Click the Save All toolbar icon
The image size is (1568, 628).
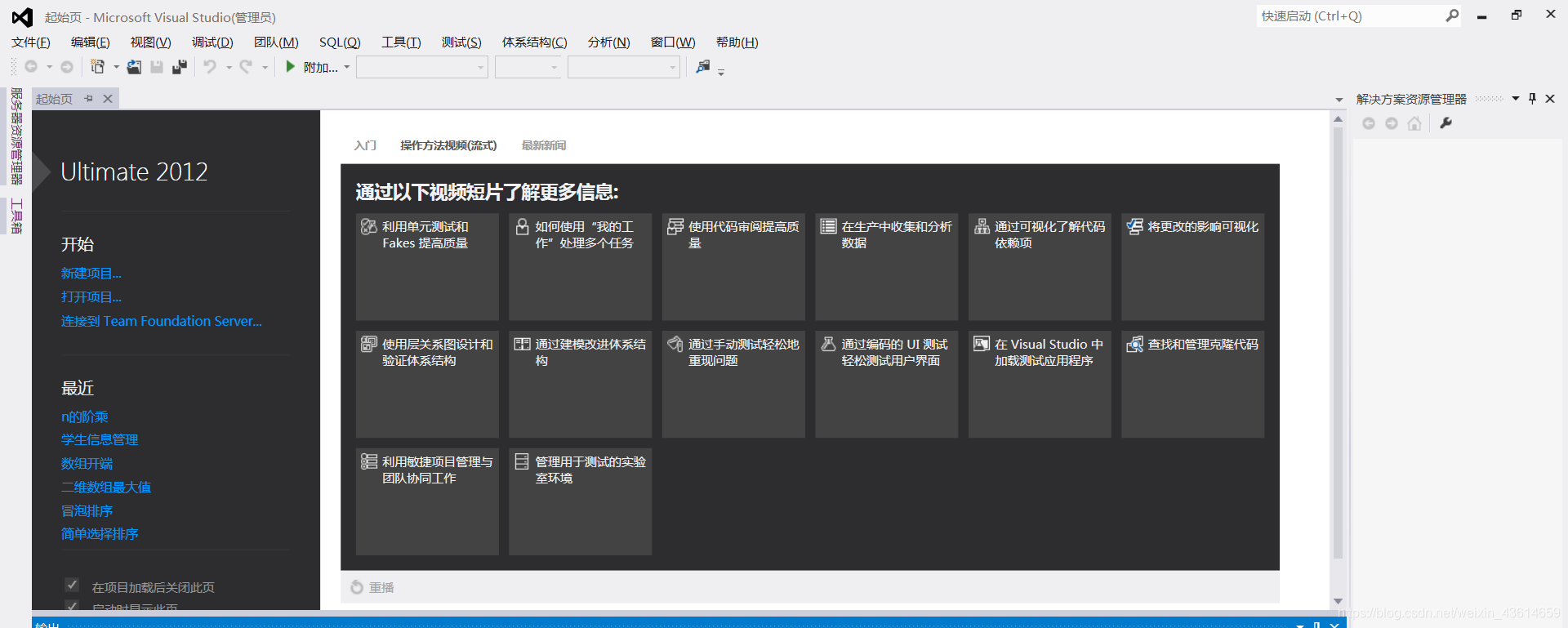click(x=180, y=67)
